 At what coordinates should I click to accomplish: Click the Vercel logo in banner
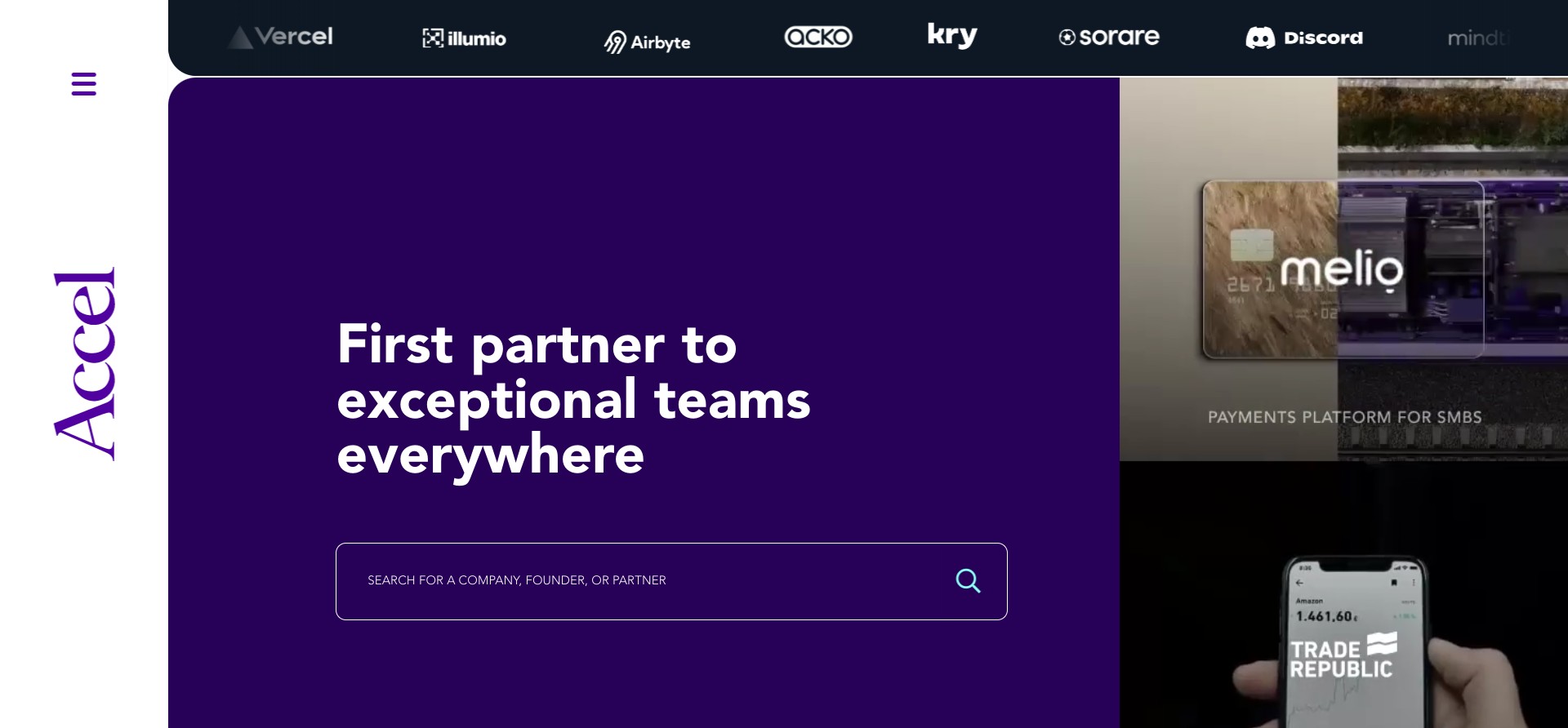point(280,37)
